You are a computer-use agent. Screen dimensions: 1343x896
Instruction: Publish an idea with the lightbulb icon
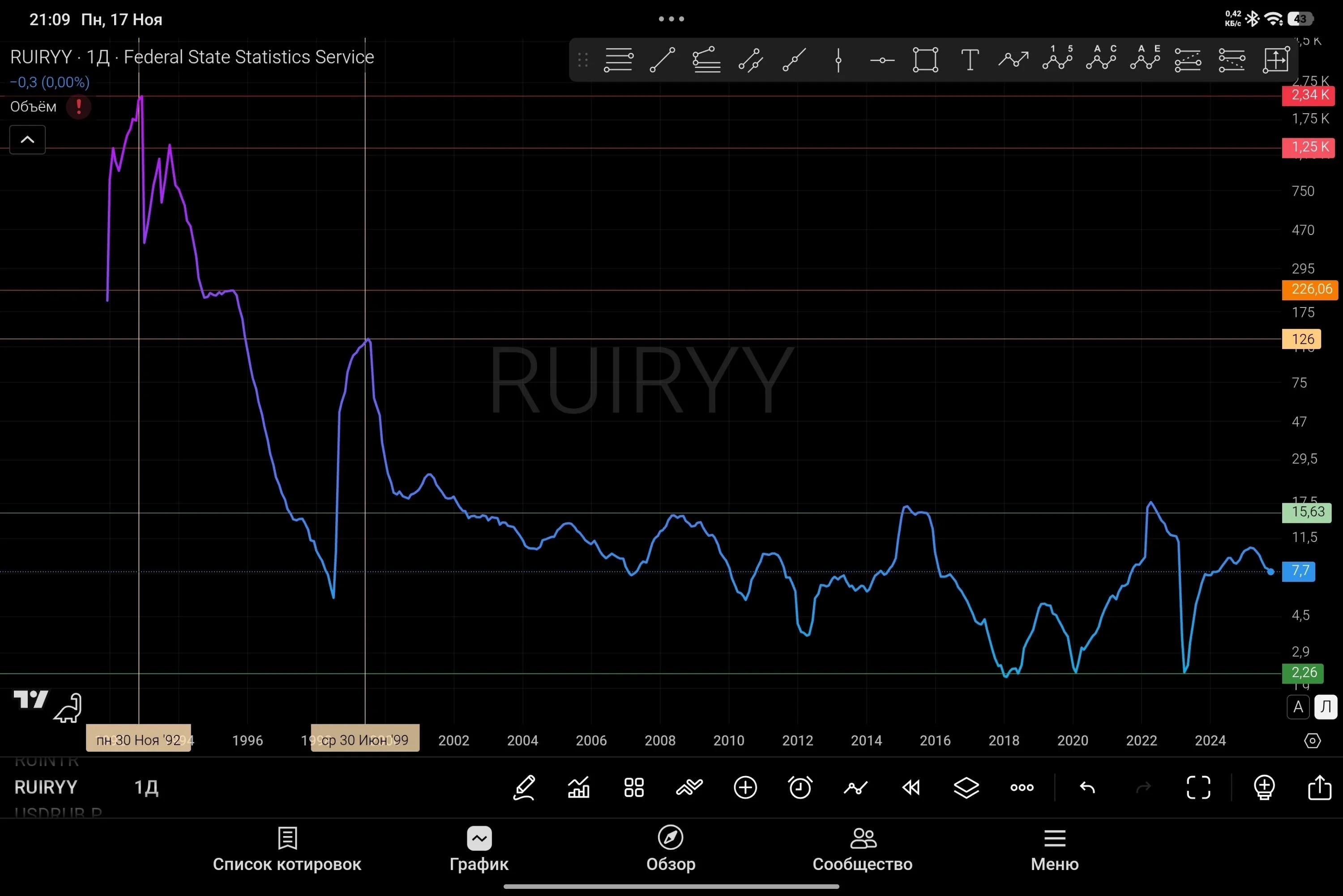(x=1264, y=787)
